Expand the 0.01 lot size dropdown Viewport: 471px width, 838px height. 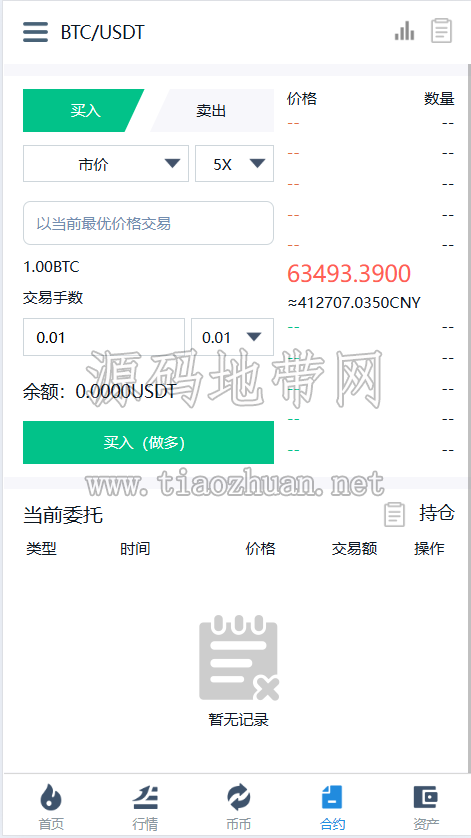[233, 337]
